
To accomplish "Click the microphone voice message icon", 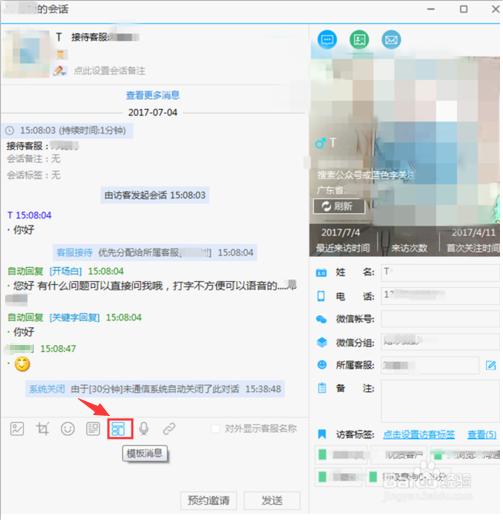I will [x=144, y=429].
